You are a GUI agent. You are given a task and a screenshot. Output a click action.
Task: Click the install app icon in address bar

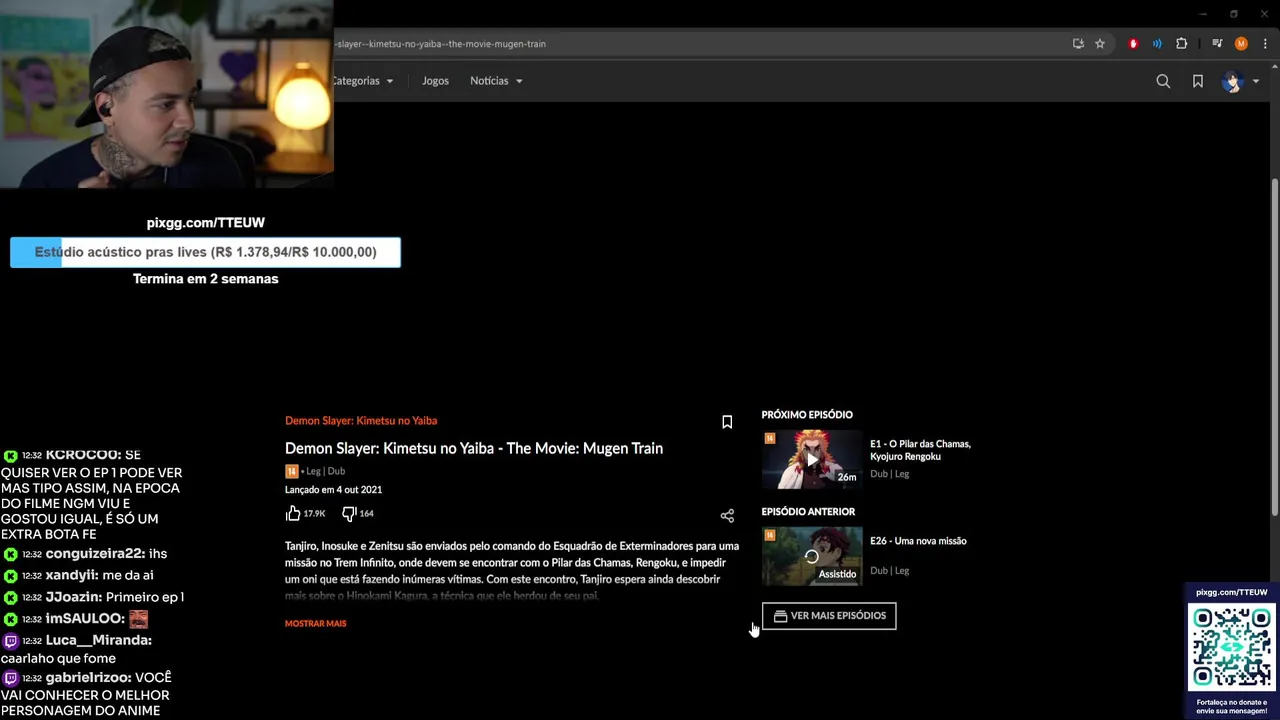[1078, 44]
